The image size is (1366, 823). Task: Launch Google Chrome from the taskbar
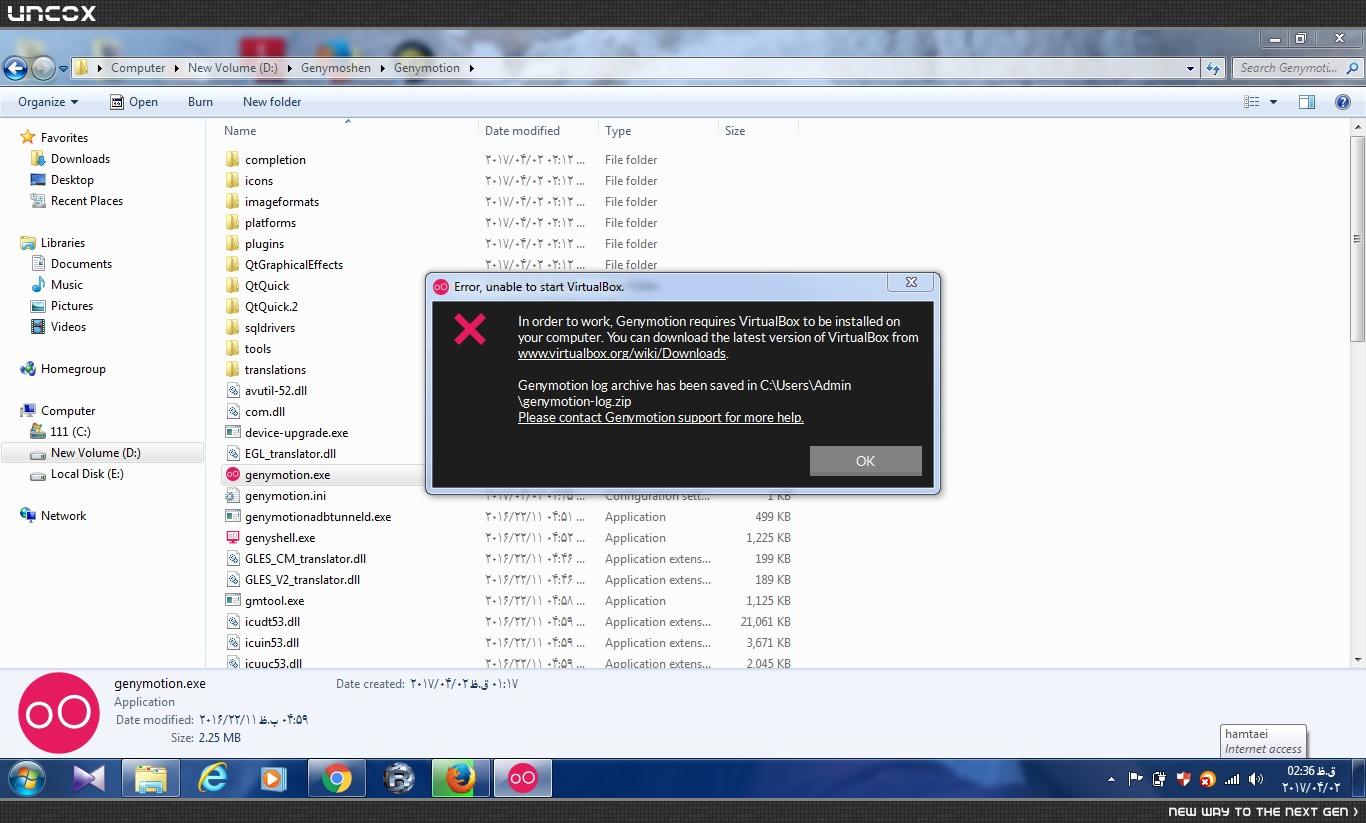tap(337, 779)
